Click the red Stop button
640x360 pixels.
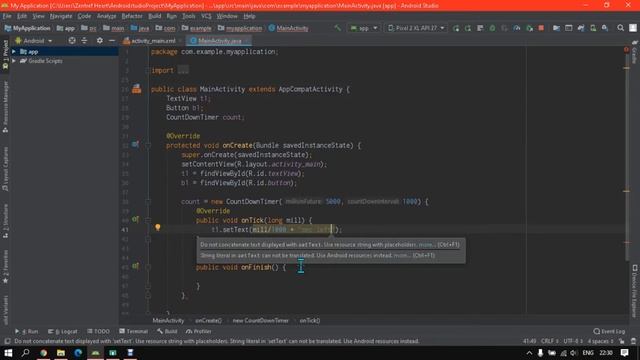coord(541,28)
